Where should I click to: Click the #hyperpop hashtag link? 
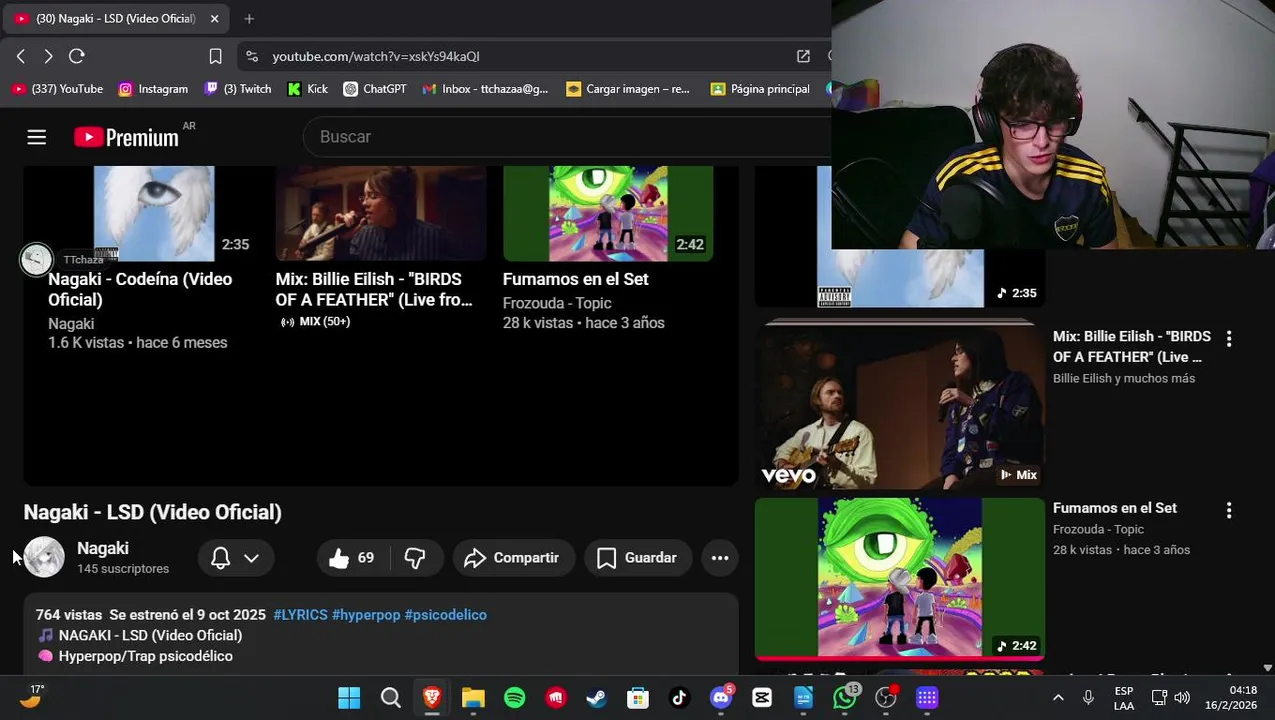(x=366, y=615)
